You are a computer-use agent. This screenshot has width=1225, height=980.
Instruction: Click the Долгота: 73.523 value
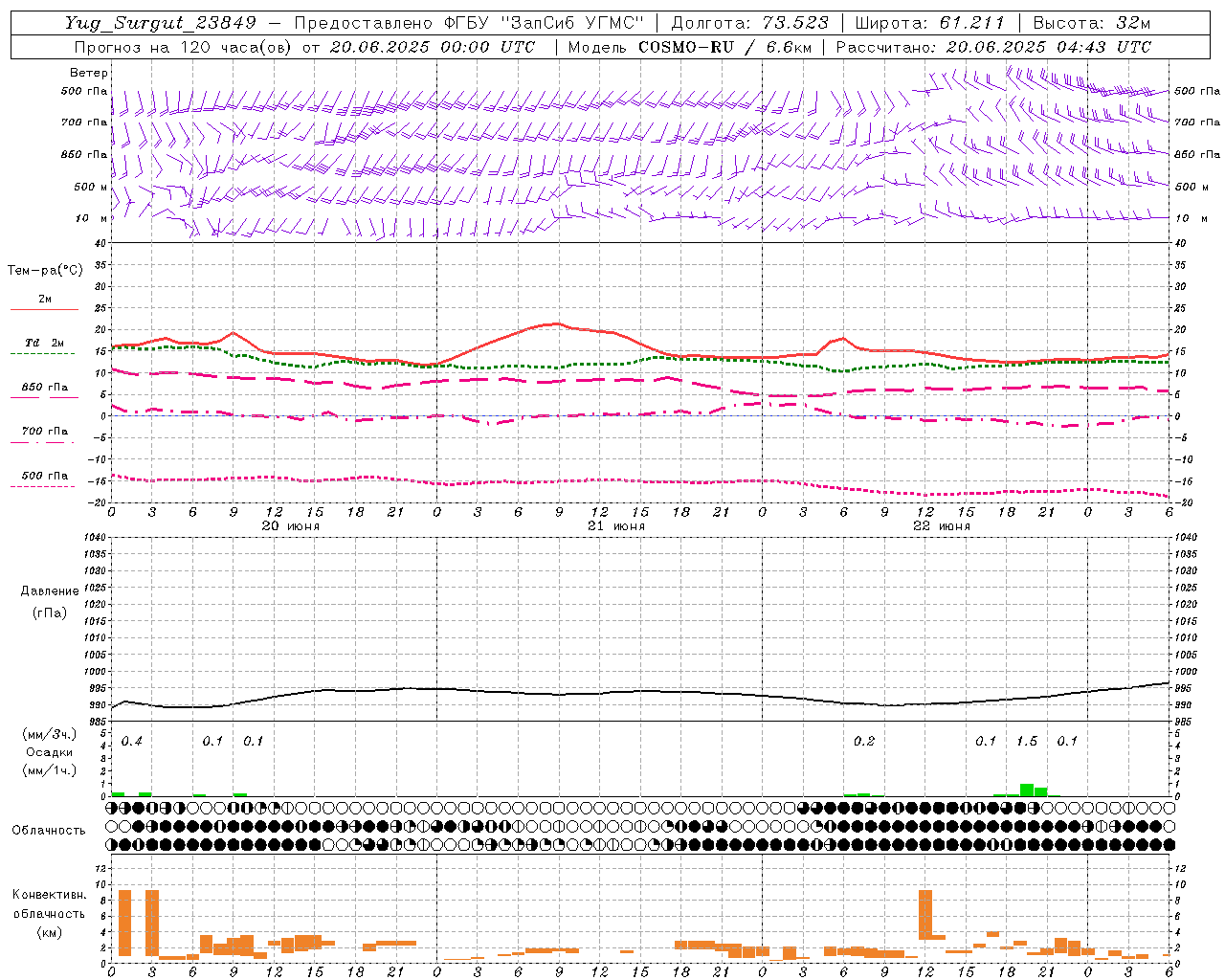(x=750, y=23)
